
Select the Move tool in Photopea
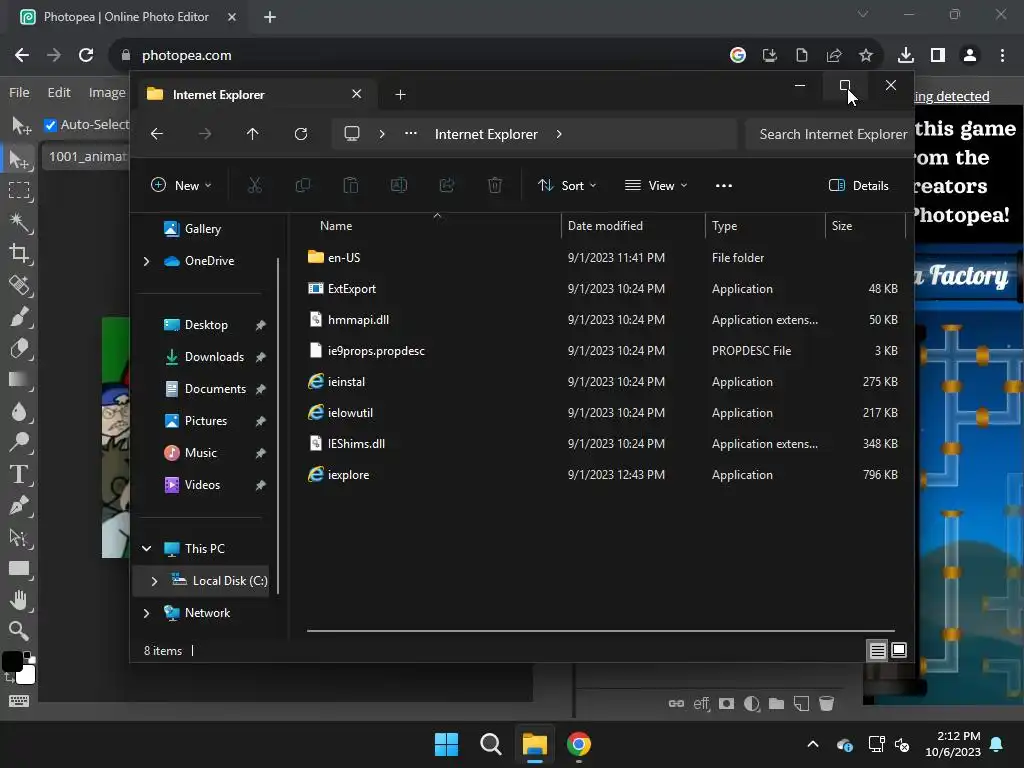(x=20, y=159)
